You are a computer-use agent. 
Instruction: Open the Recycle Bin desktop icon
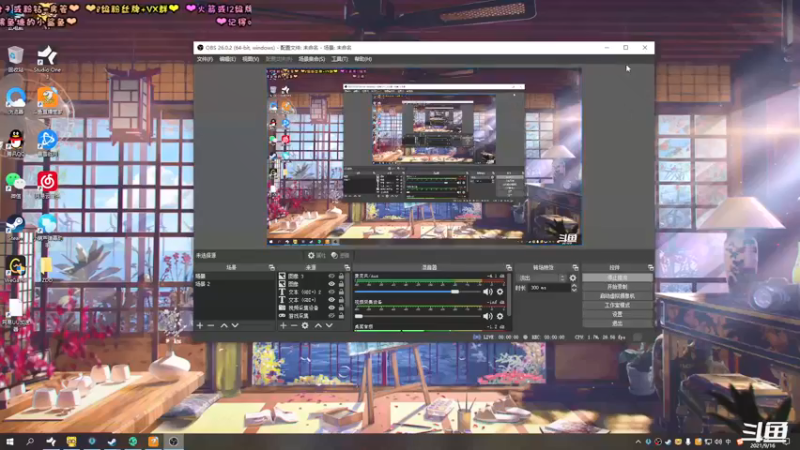15,58
